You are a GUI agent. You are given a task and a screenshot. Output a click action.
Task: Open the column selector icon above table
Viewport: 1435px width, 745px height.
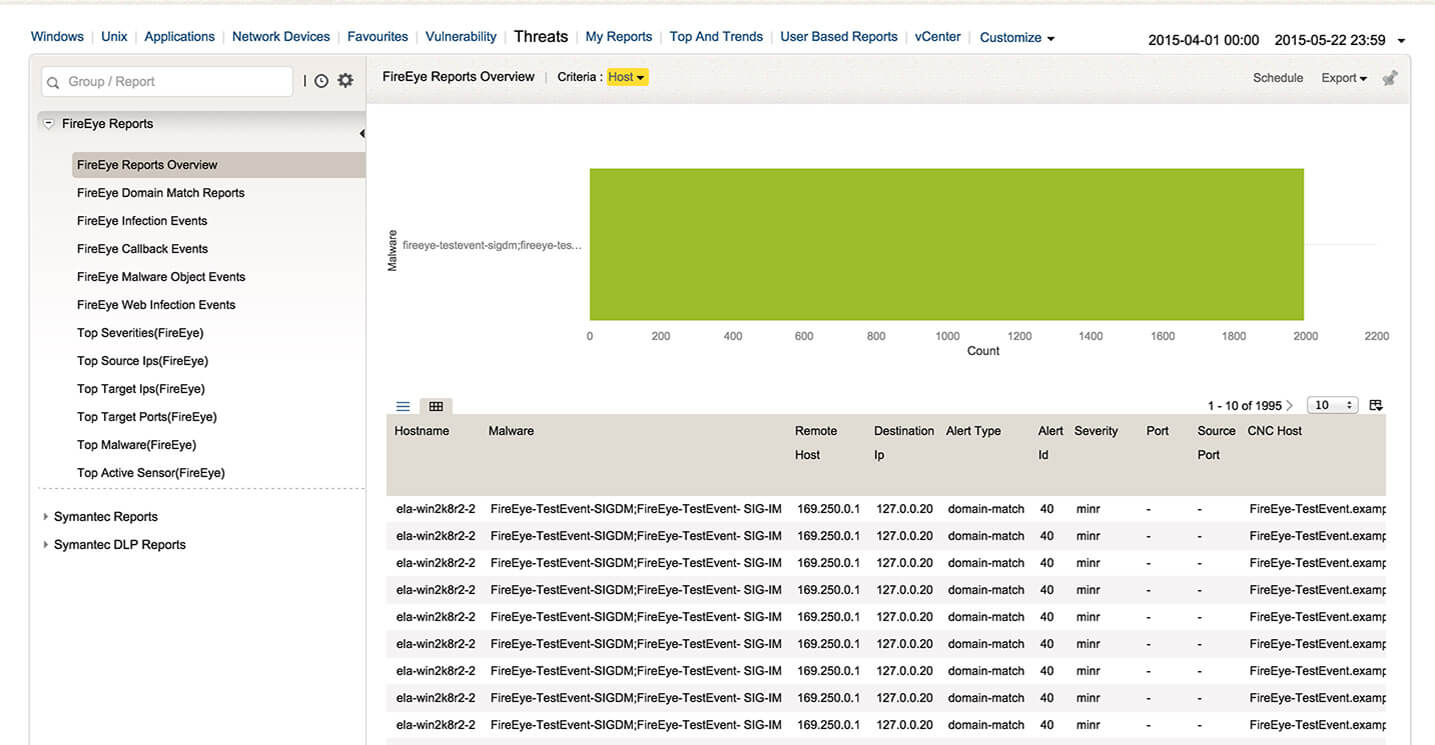coord(1376,405)
